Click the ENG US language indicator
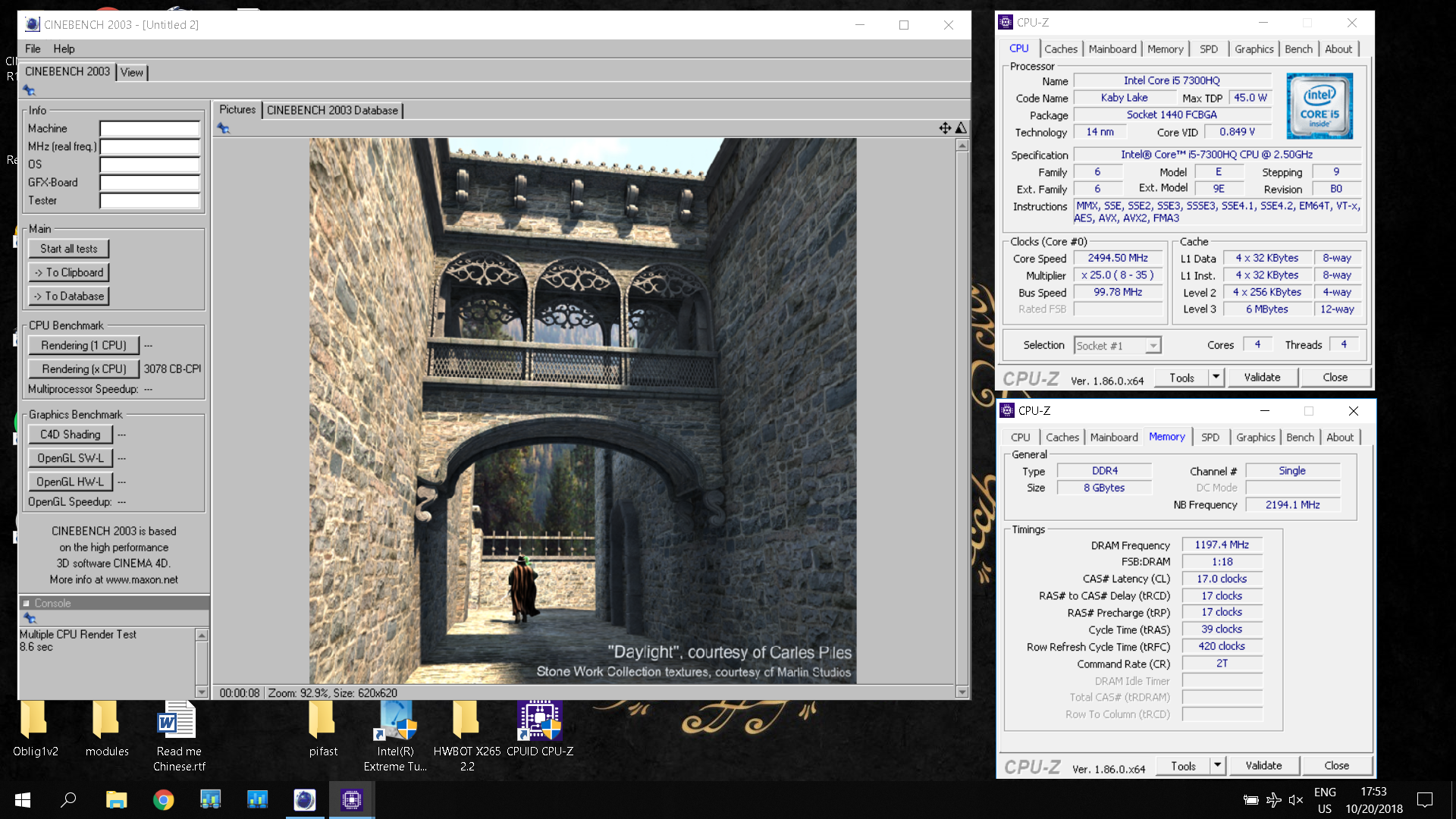Screen dimensions: 1456x819 tap(1325, 800)
